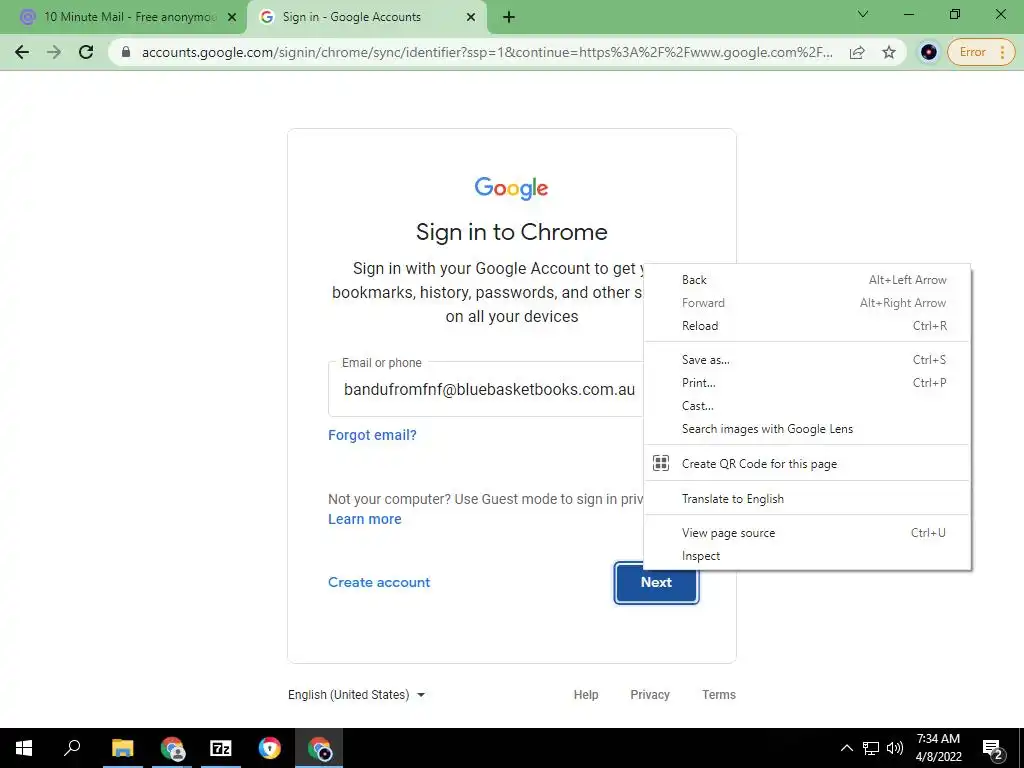Open the first Chrome taskbar icon after File Explorer
The width and height of the screenshot is (1024, 768).
172,748
